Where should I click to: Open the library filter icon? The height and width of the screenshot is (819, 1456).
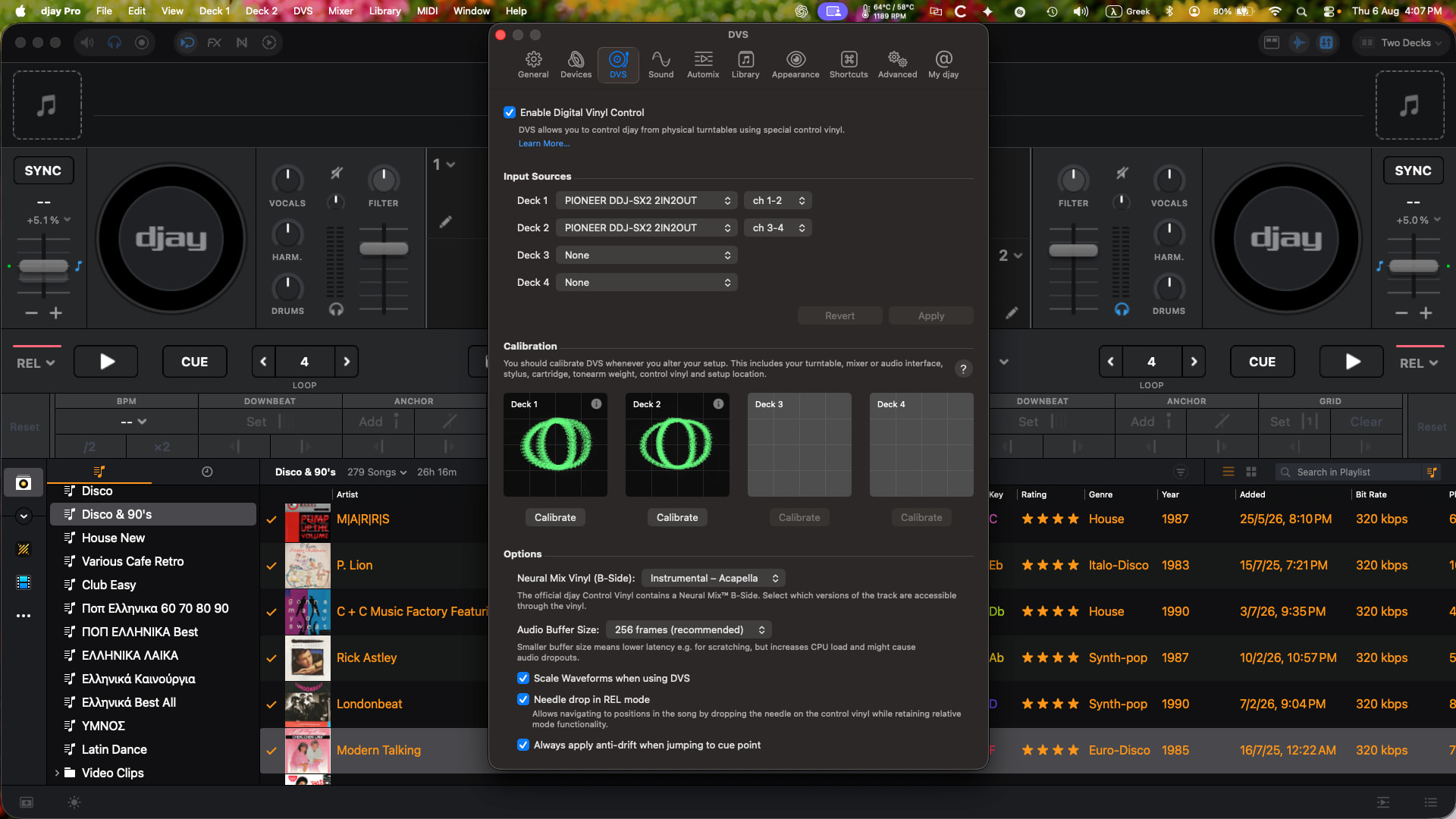tap(1181, 472)
